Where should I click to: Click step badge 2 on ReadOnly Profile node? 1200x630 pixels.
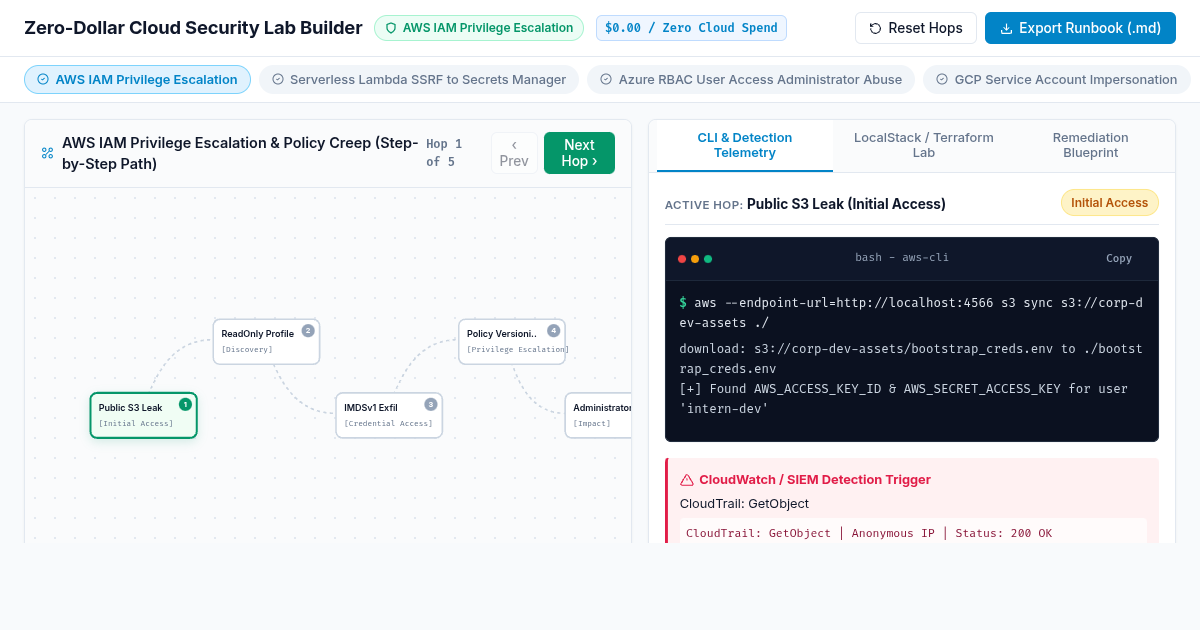click(x=308, y=330)
